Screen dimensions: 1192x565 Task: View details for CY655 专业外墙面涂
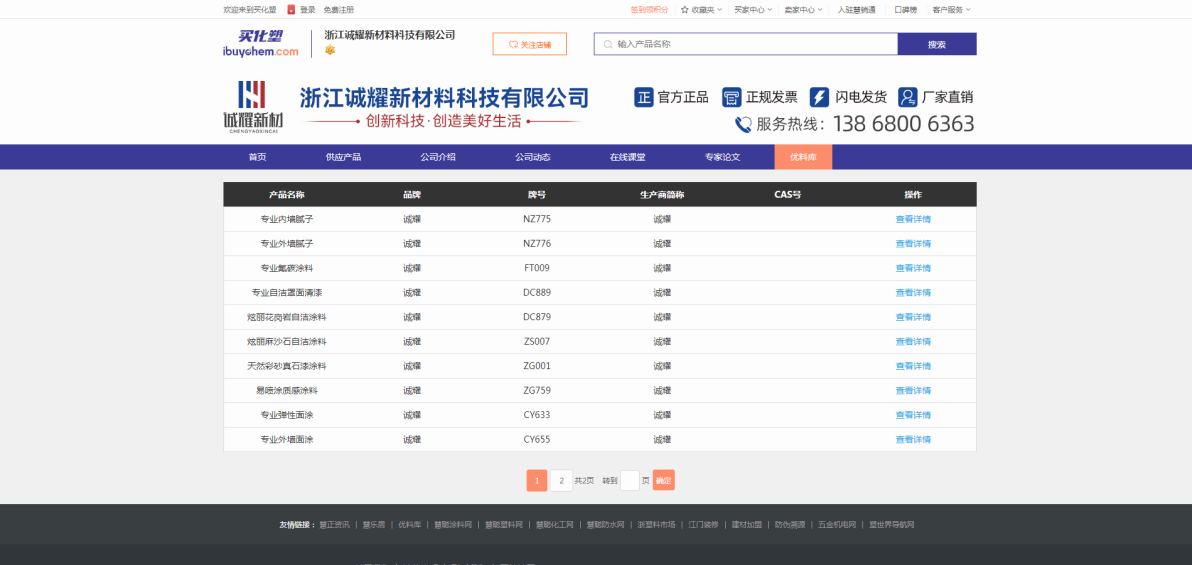[x=913, y=439]
